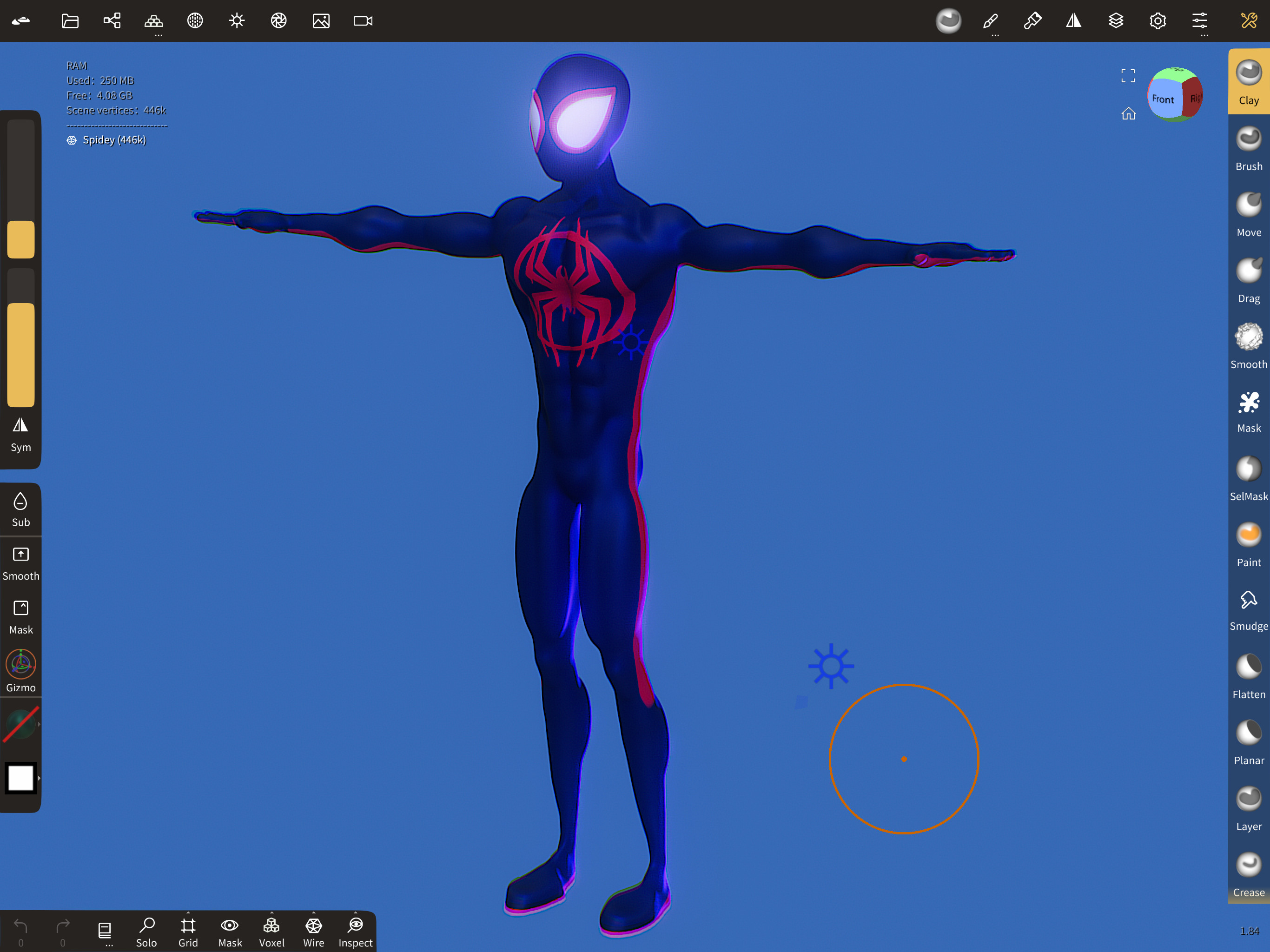Reset view with home icon

pos(1128,114)
